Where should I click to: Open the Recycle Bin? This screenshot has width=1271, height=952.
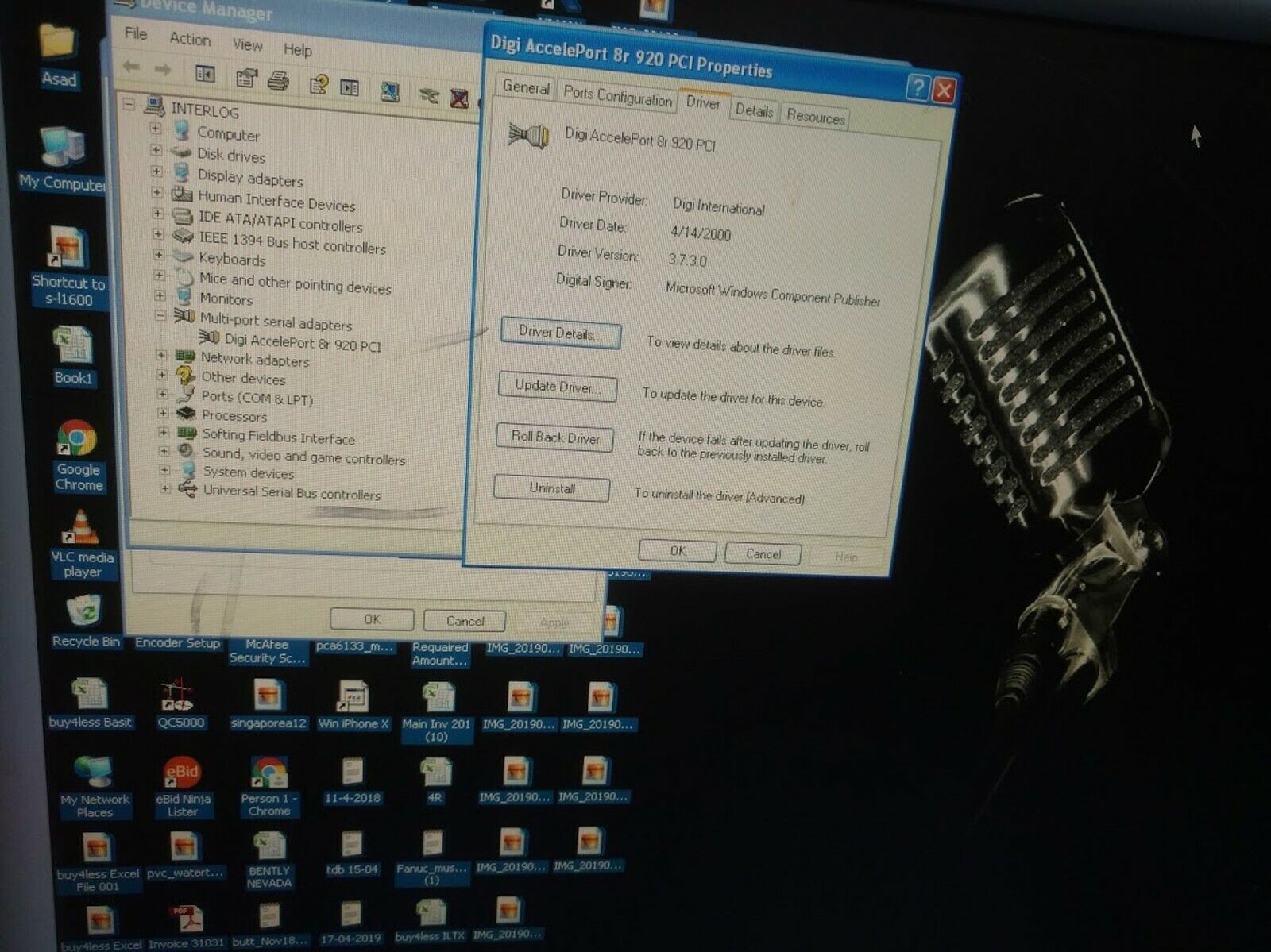(x=86, y=622)
